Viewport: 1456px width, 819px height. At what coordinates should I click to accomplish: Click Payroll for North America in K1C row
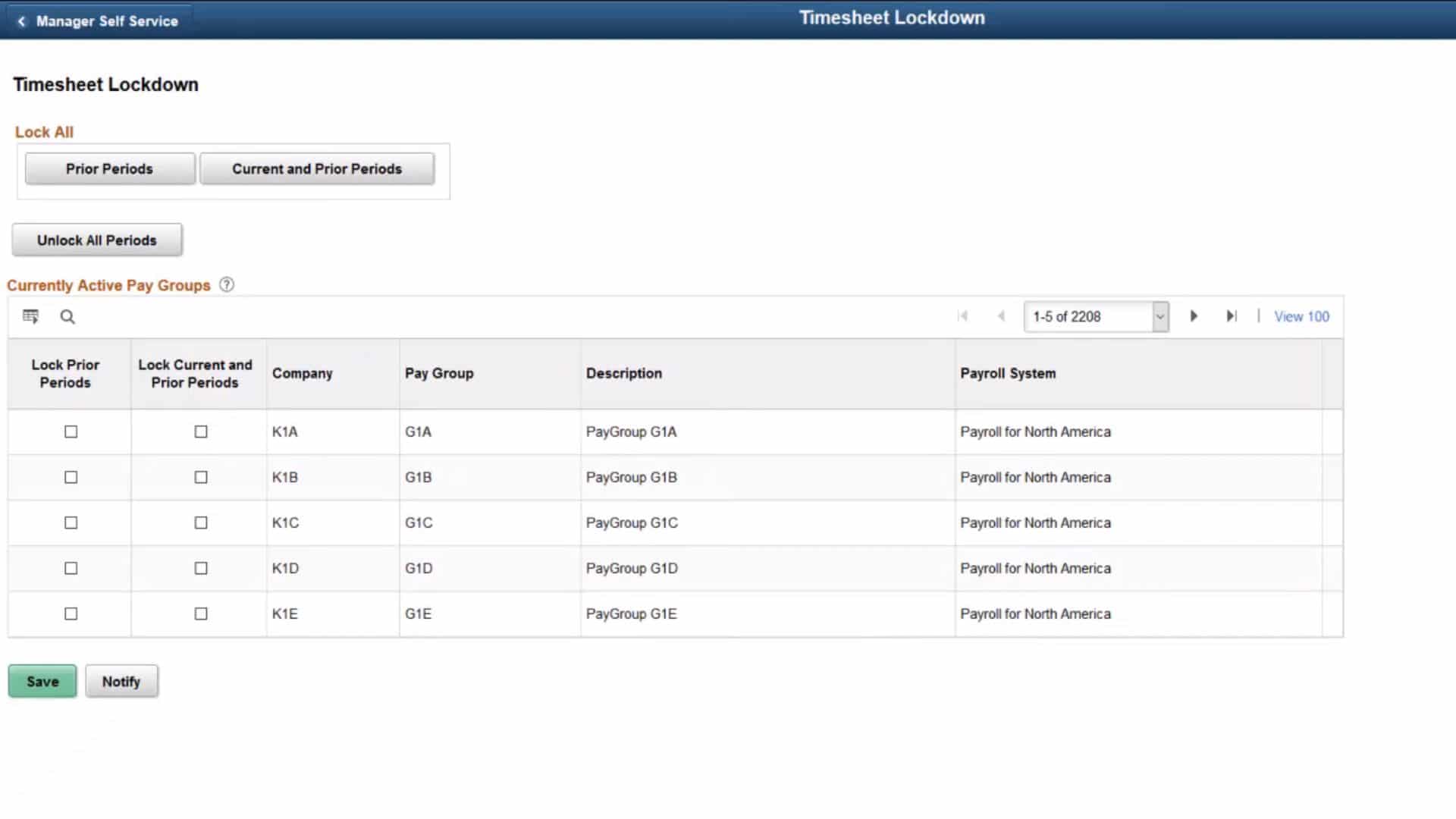(x=1035, y=522)
